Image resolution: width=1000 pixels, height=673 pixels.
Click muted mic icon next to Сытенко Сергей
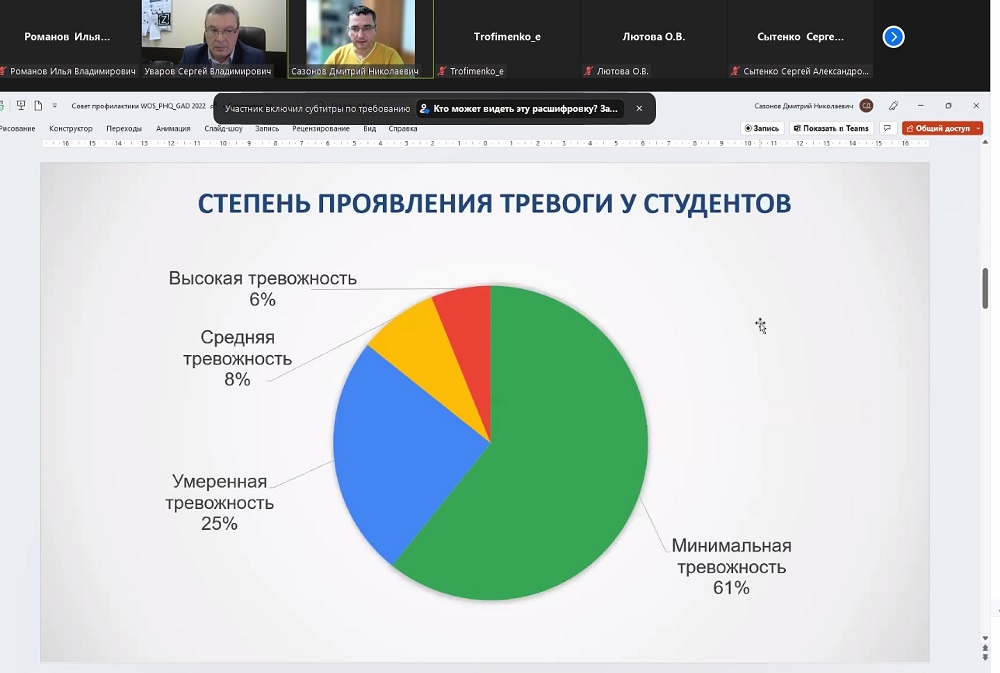[x=735, y=71]
